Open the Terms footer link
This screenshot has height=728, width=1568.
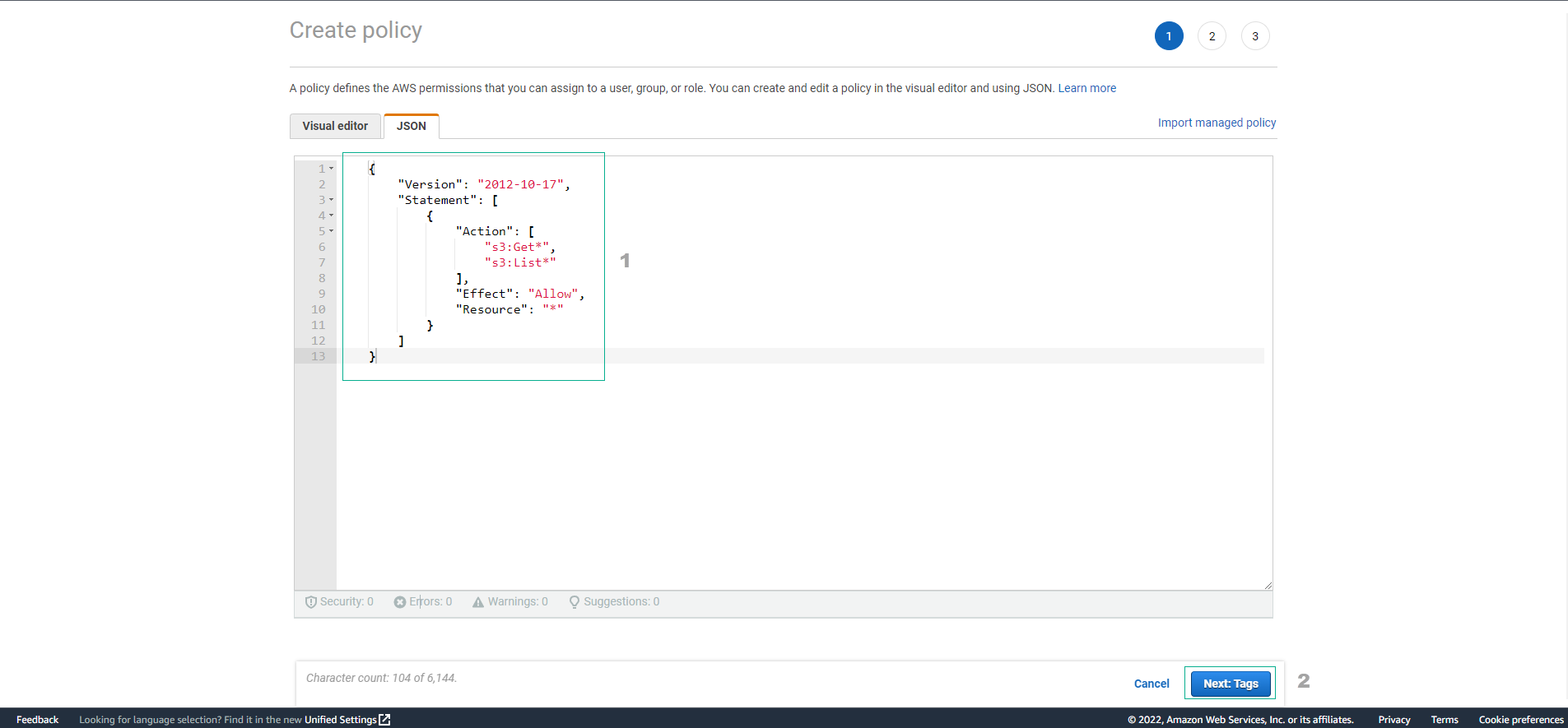(x=1445, y=720)
